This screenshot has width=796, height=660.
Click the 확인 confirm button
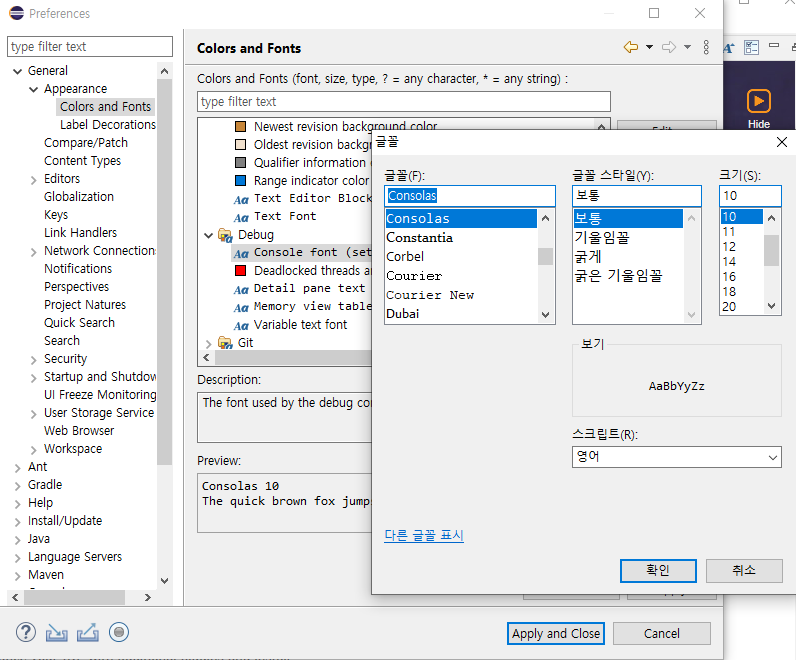[x=658, y=571]
